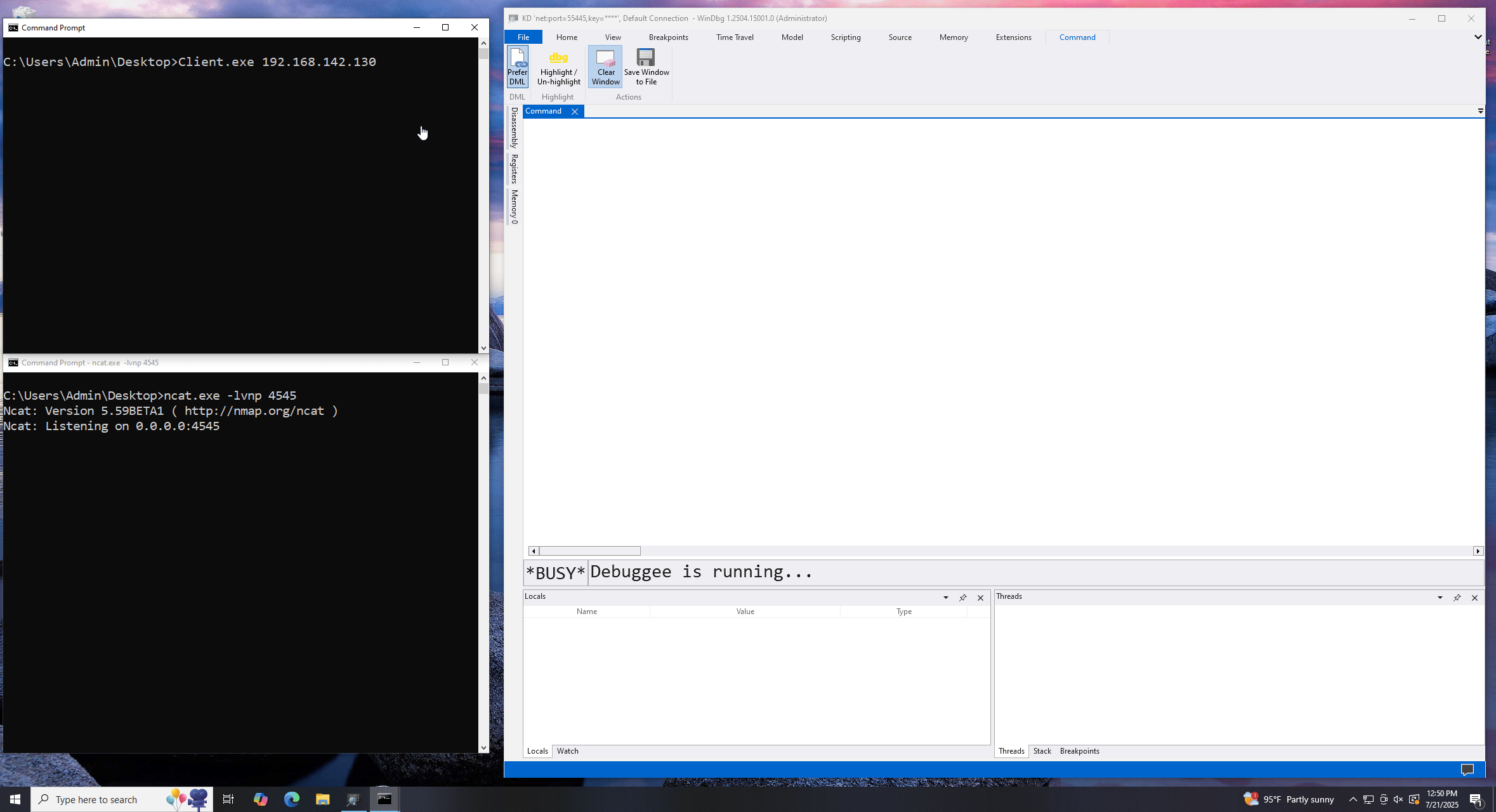Click the Clear Window button

605,67
